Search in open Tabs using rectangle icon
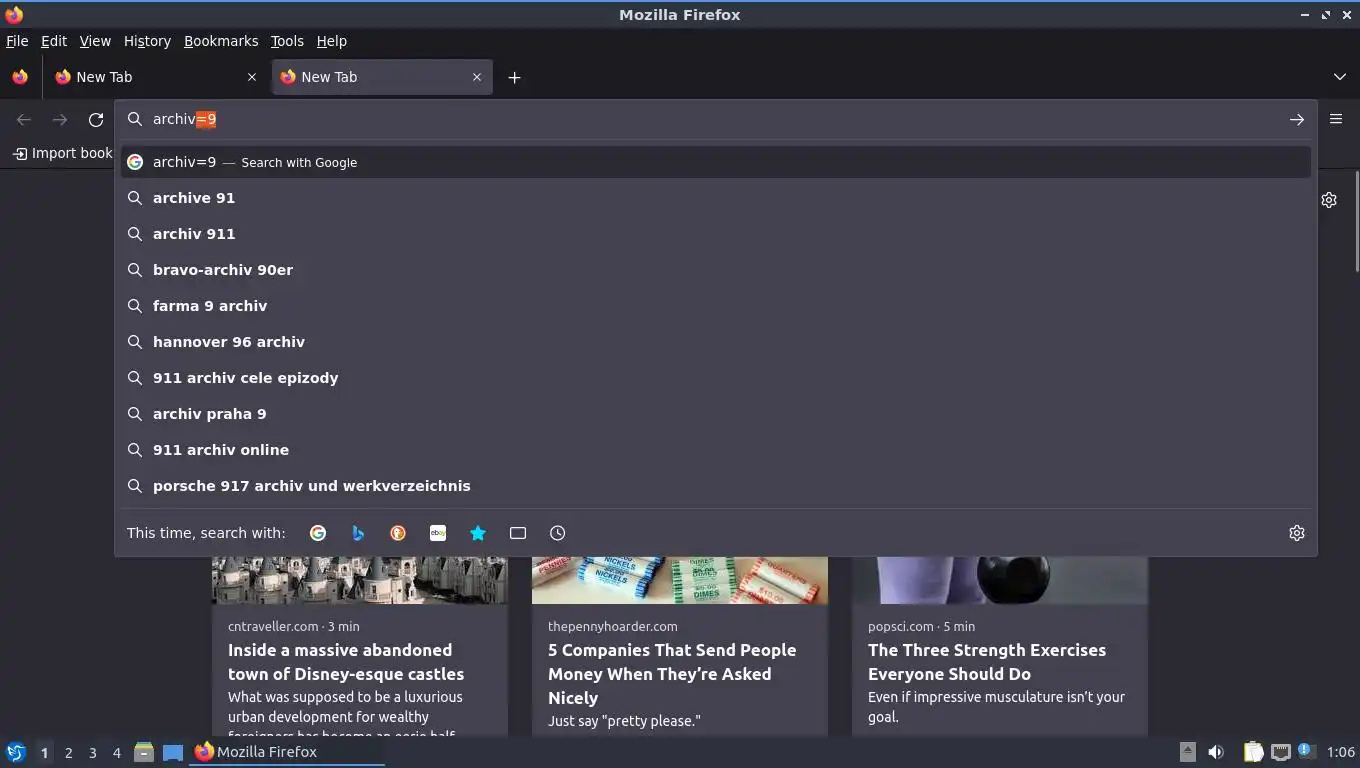This screenshot has height=768, width=1360. [518, 533]
